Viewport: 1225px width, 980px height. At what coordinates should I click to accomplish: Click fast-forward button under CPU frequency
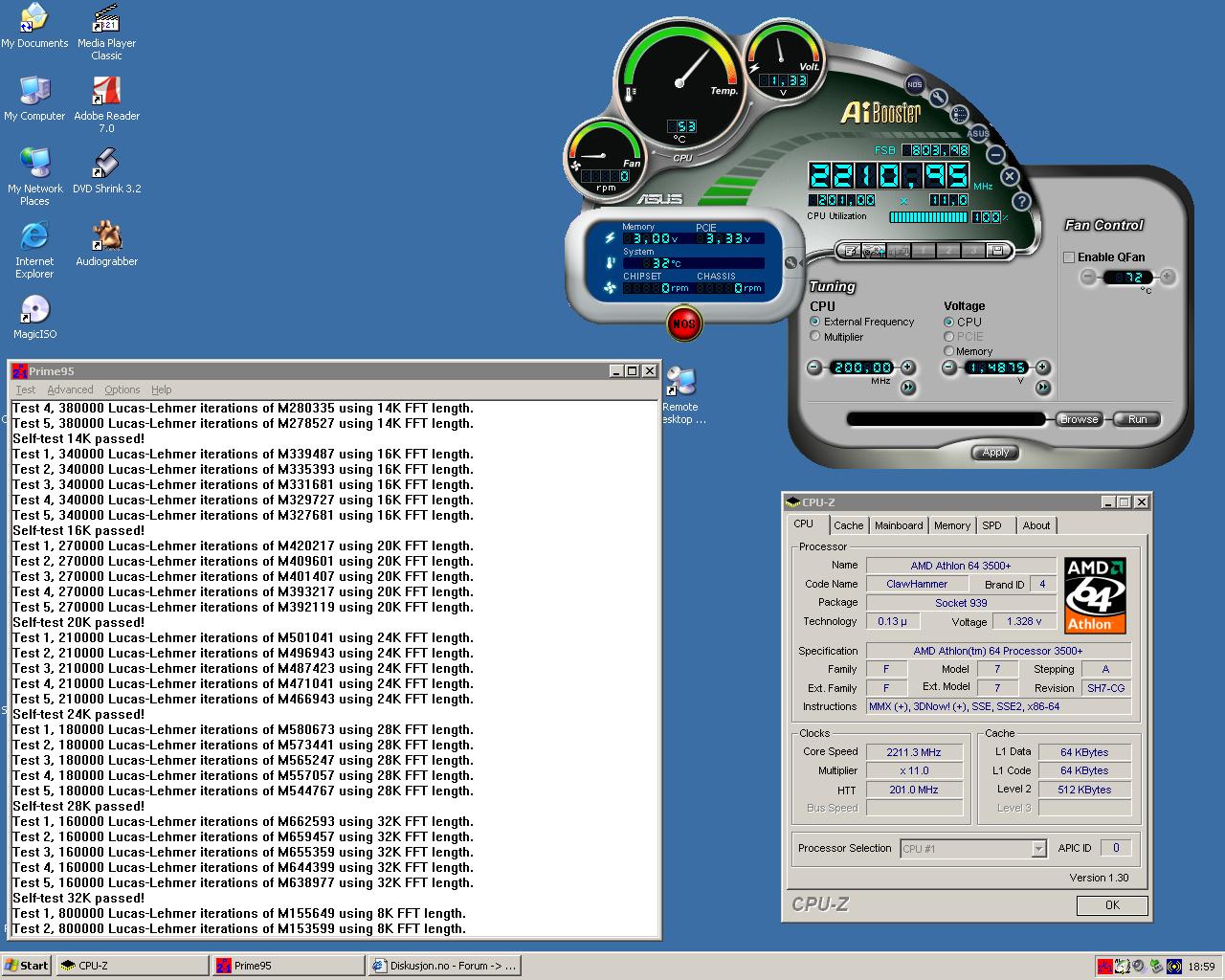click(907, 387)
